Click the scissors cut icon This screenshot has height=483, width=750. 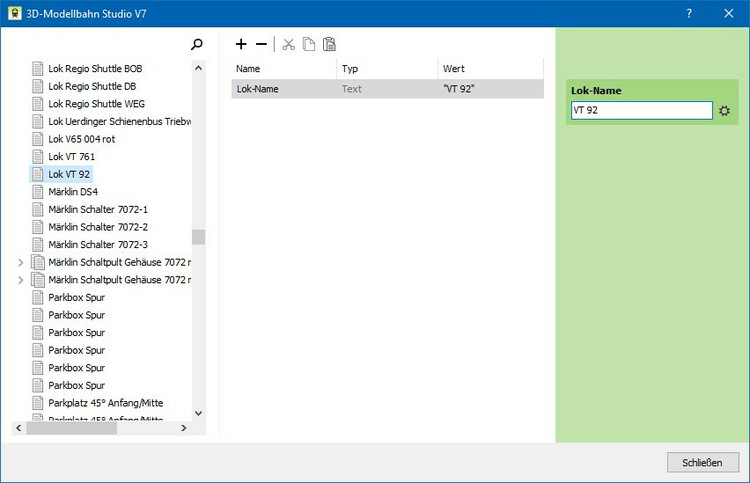(288, 44)
